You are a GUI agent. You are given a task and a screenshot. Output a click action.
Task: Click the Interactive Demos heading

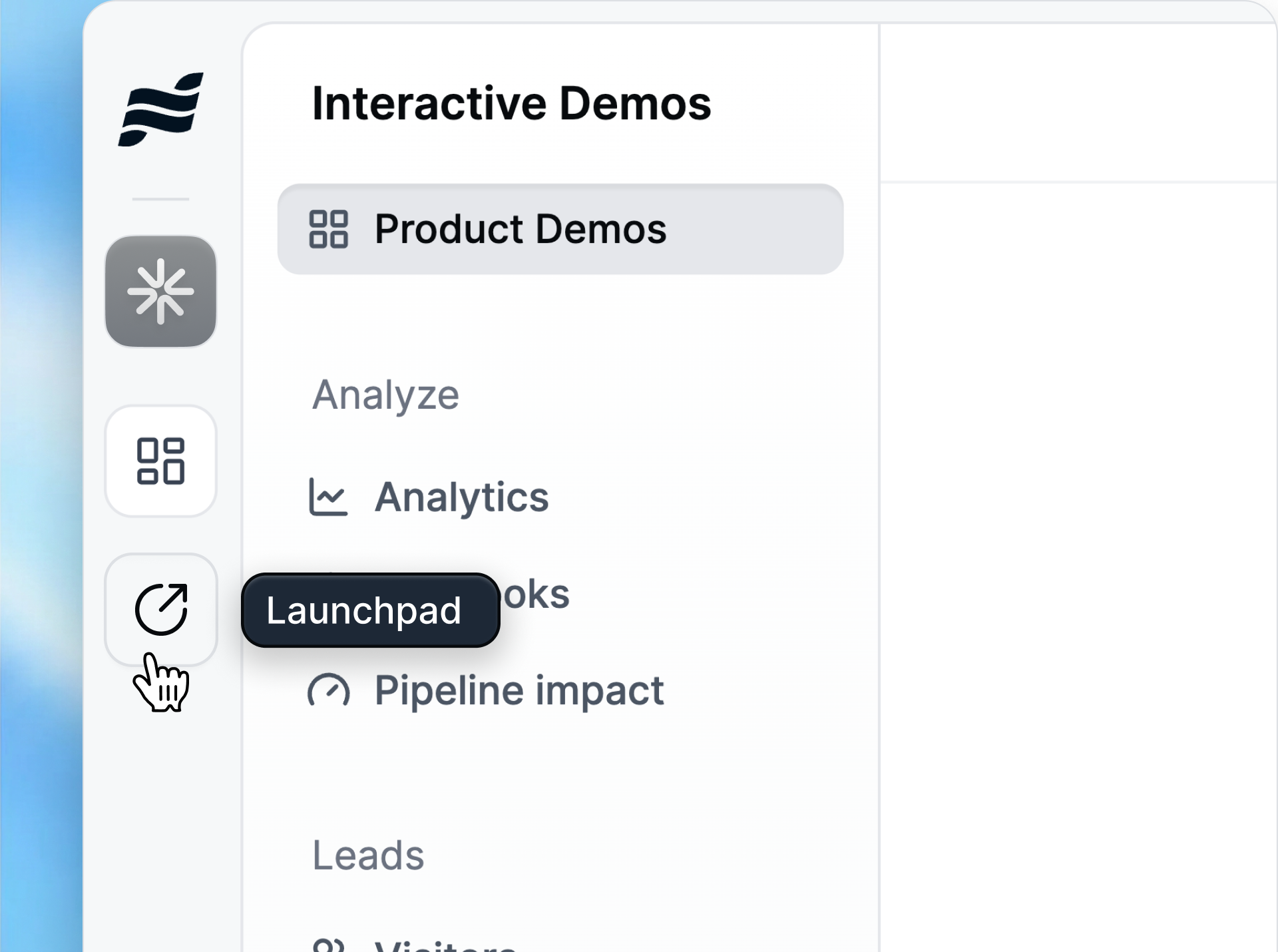[511, 103]
